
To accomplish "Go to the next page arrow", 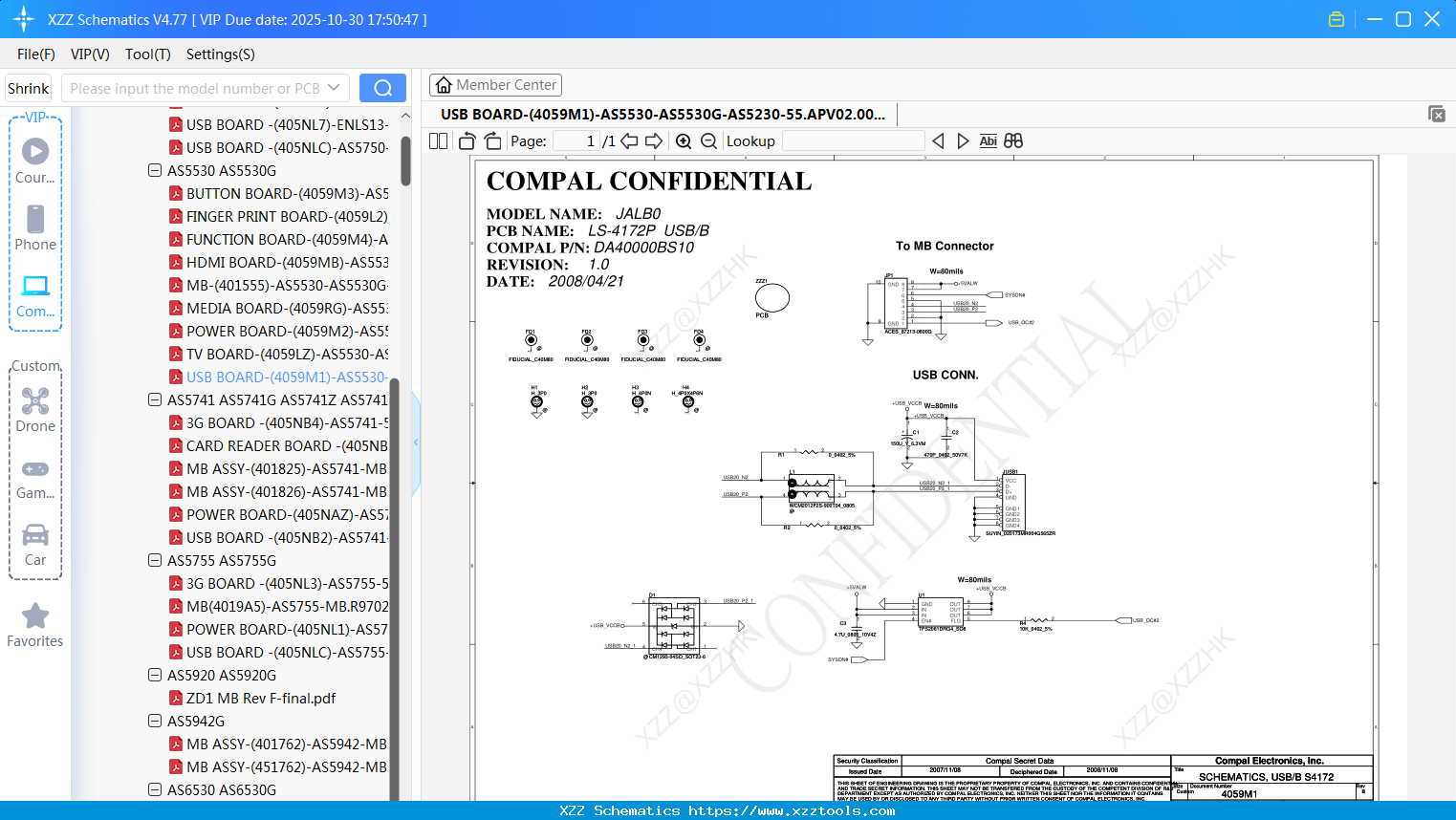I will click(x=654, y=141).
